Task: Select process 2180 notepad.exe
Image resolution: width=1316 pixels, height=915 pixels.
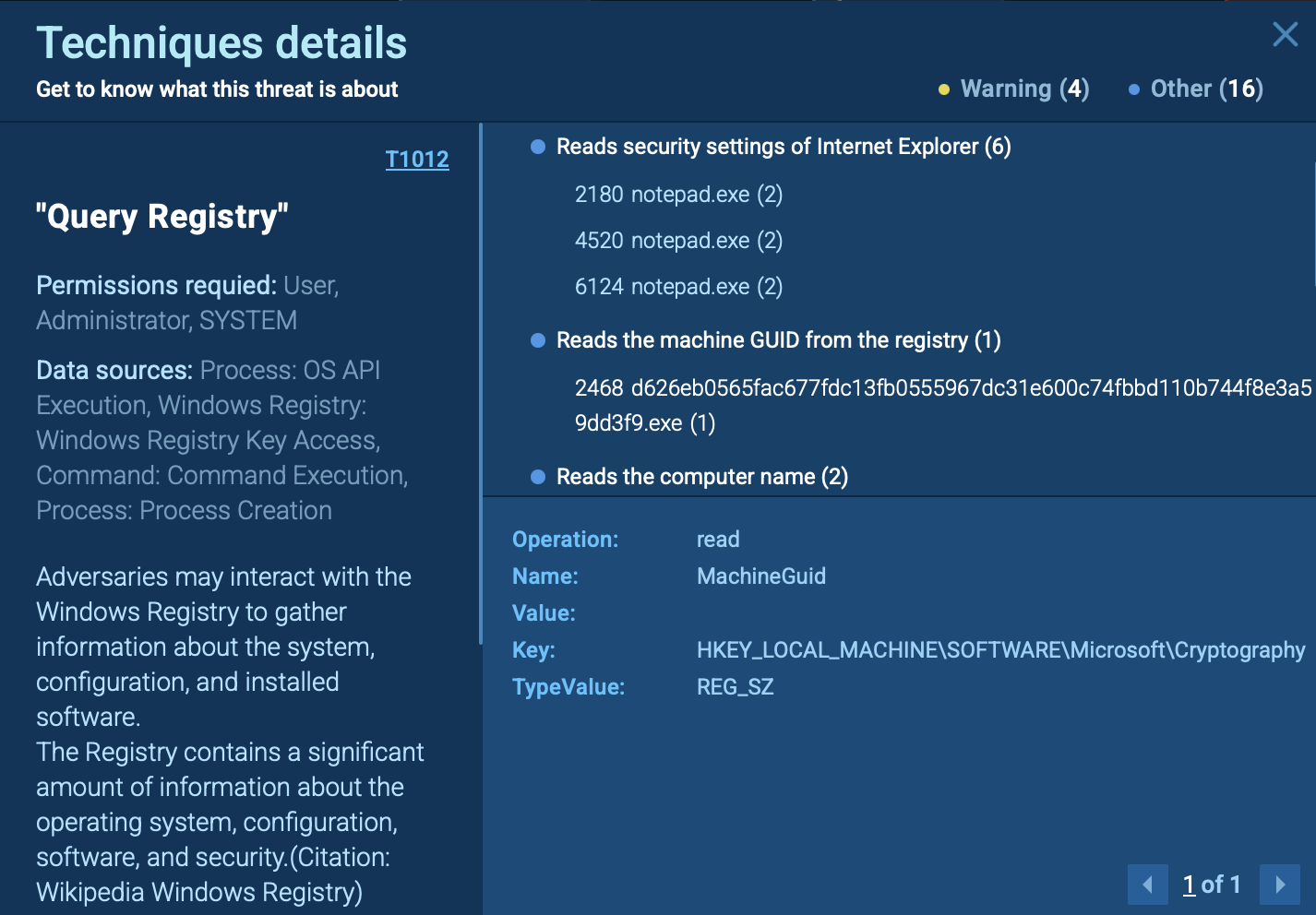Action: (678, 195)
